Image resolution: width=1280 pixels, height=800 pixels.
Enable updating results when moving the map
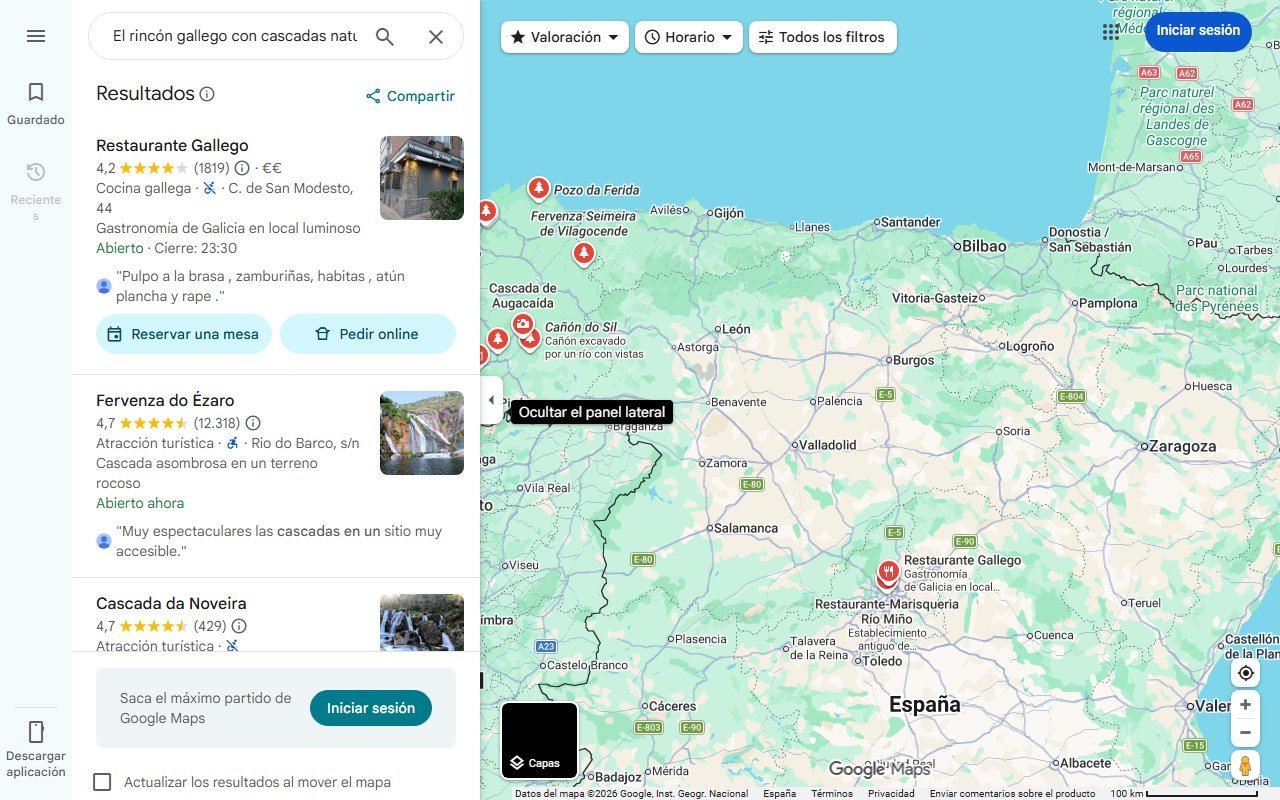(102, 782)
